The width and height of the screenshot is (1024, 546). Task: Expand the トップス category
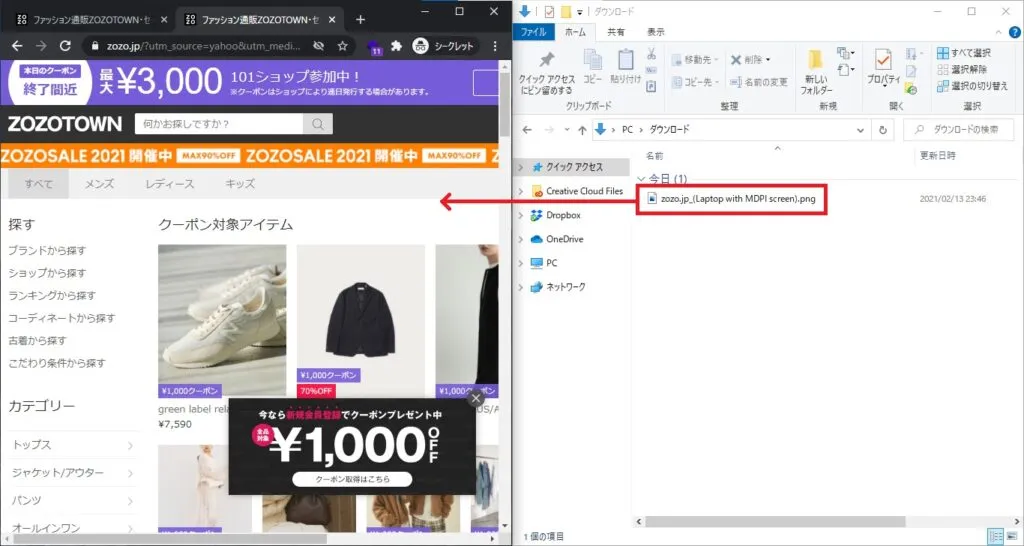tap(72, 445)
